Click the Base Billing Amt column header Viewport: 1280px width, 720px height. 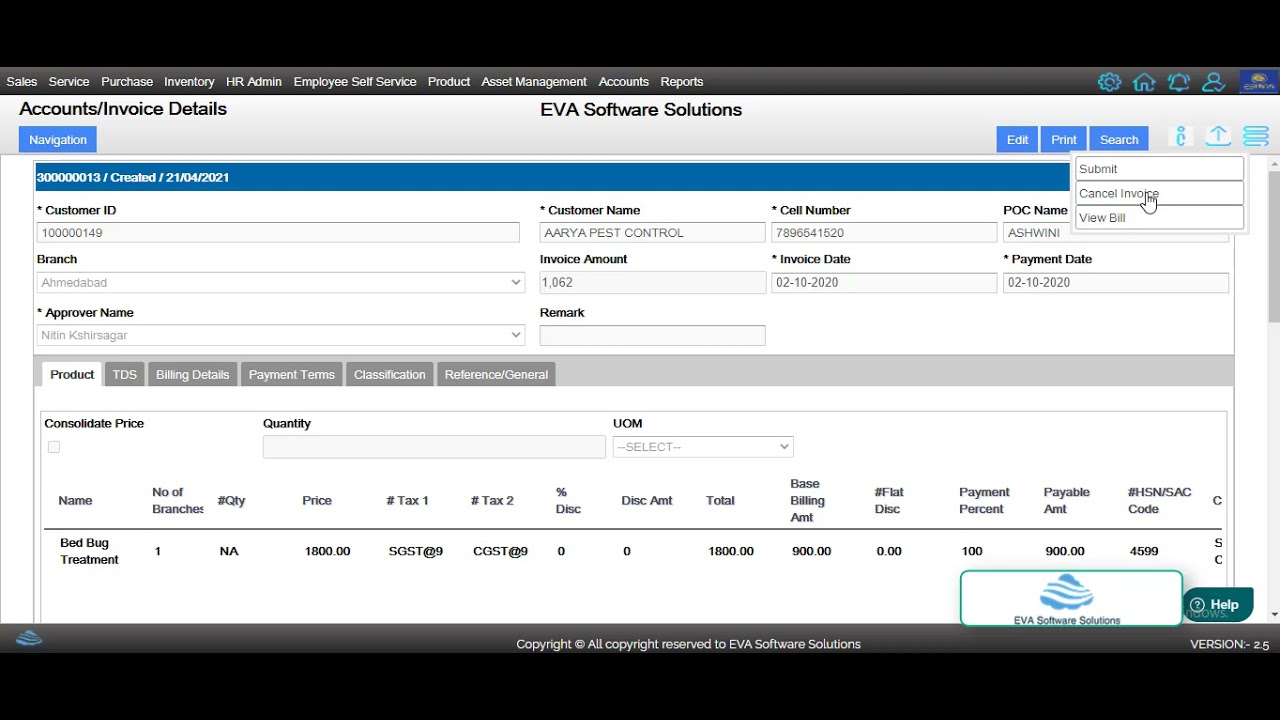(808, 500)
